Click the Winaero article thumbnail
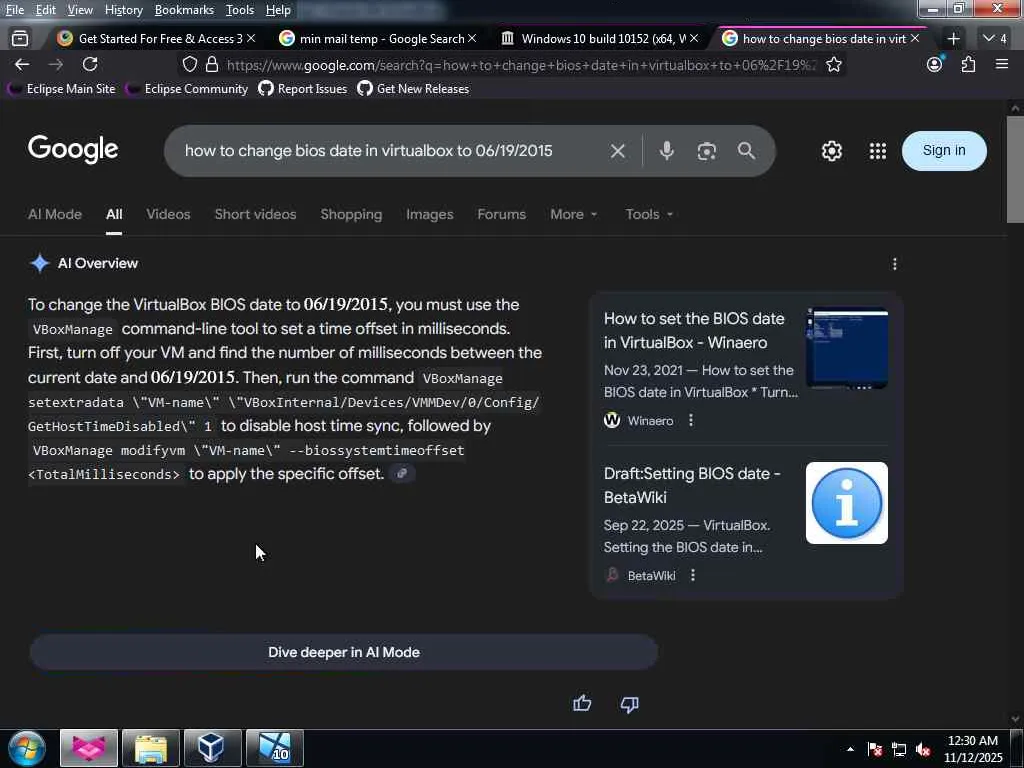The width and height of the screenshot is (1024, 768). coord(846,348)
